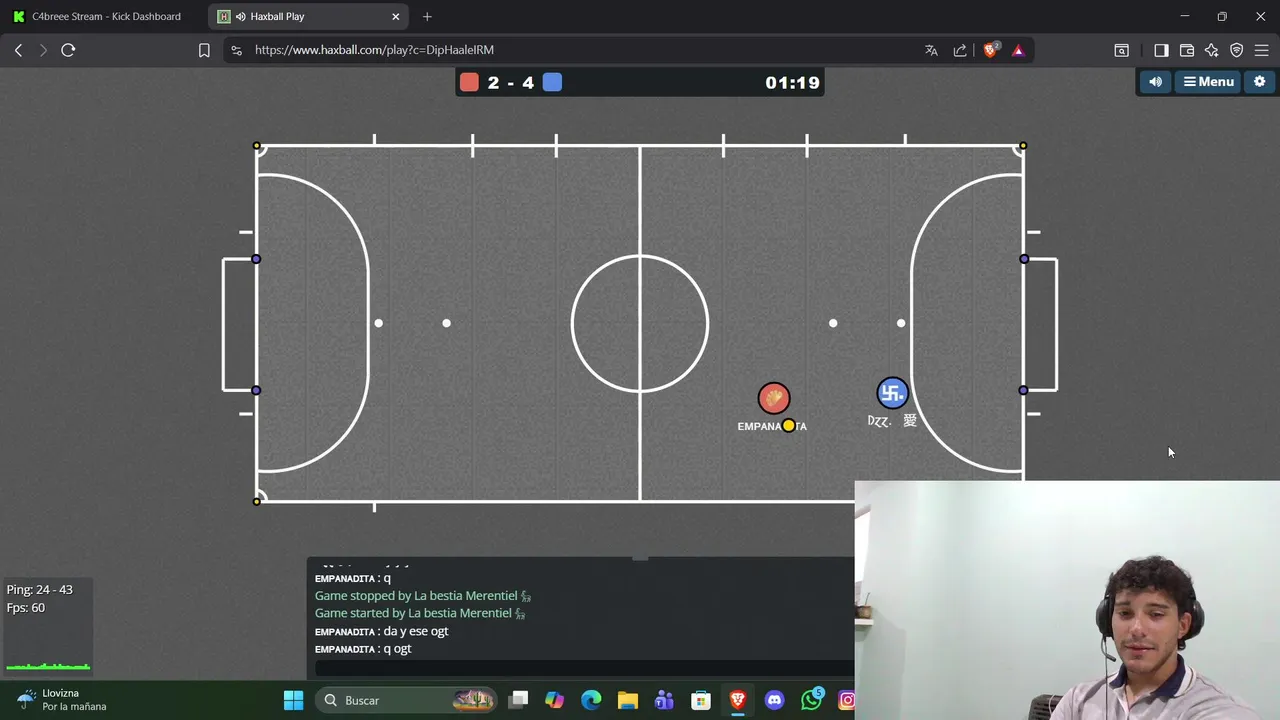Screen dimensions: 1280x720
Task: Bookmark this page
Action: point(204,50)
